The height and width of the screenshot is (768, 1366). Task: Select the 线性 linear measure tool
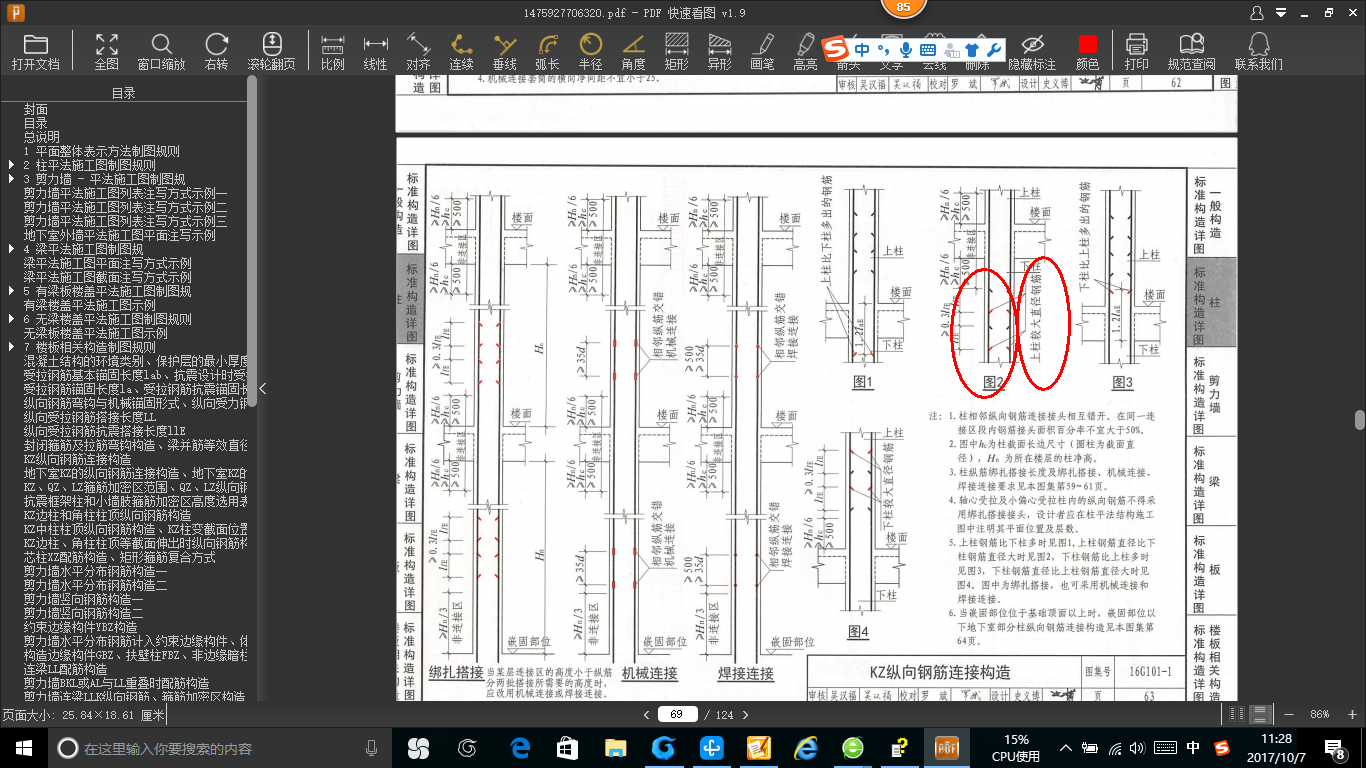tap(375, 51)
